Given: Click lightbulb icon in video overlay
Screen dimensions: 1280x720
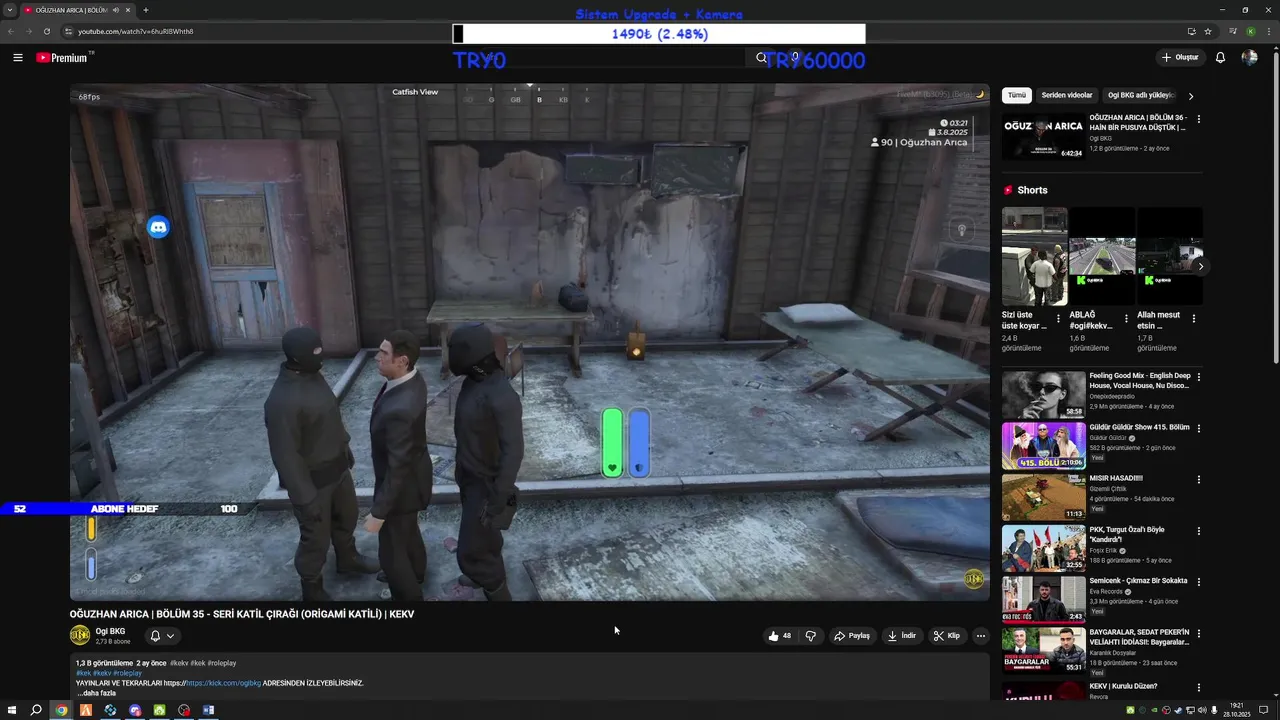Looking at the screenshot, I should coord(962,230).
